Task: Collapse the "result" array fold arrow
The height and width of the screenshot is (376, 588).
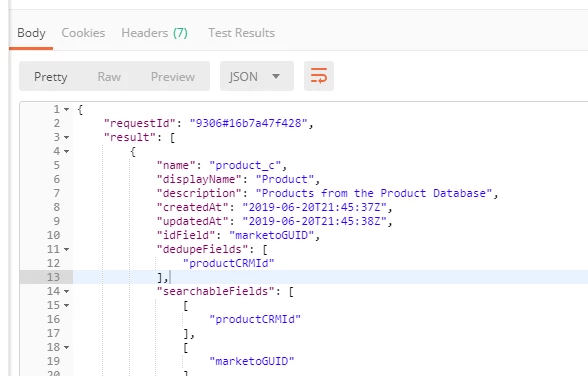Action: point(66,137)
